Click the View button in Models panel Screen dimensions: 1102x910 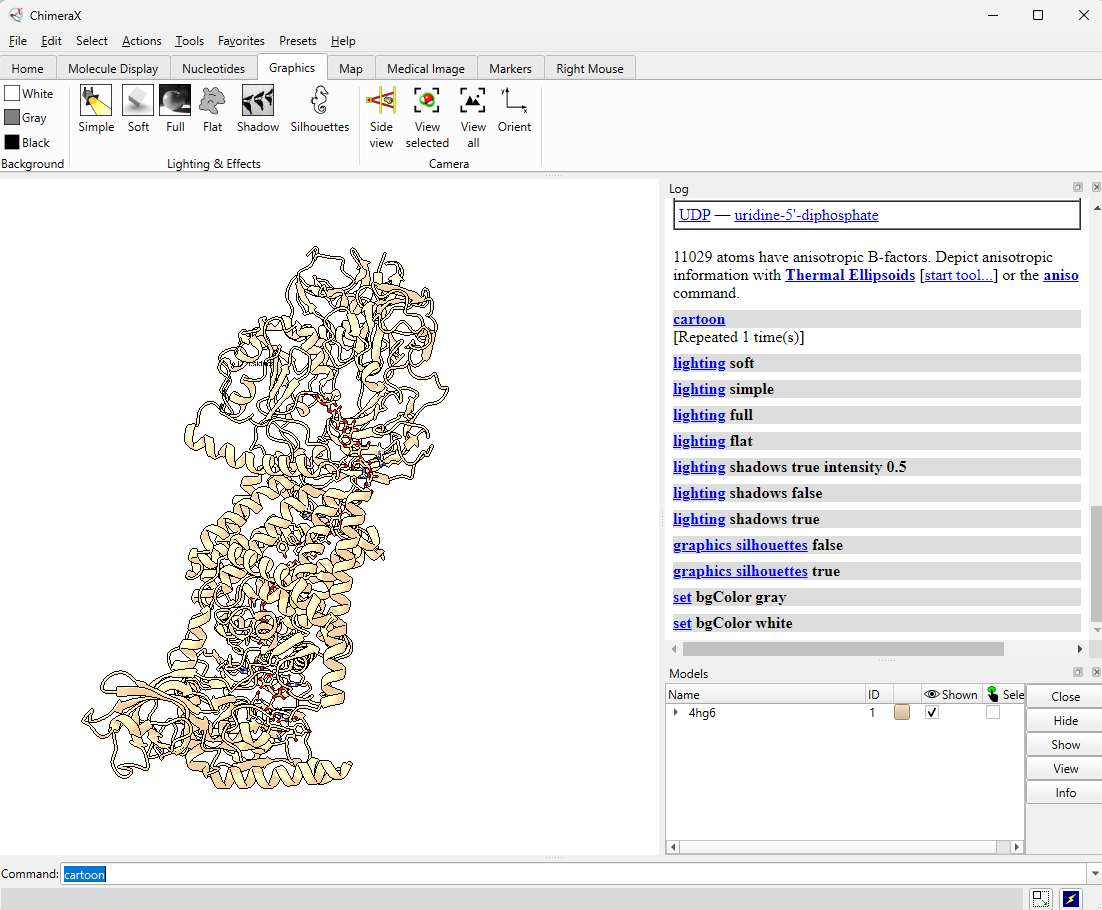[x=1065, y=768]
